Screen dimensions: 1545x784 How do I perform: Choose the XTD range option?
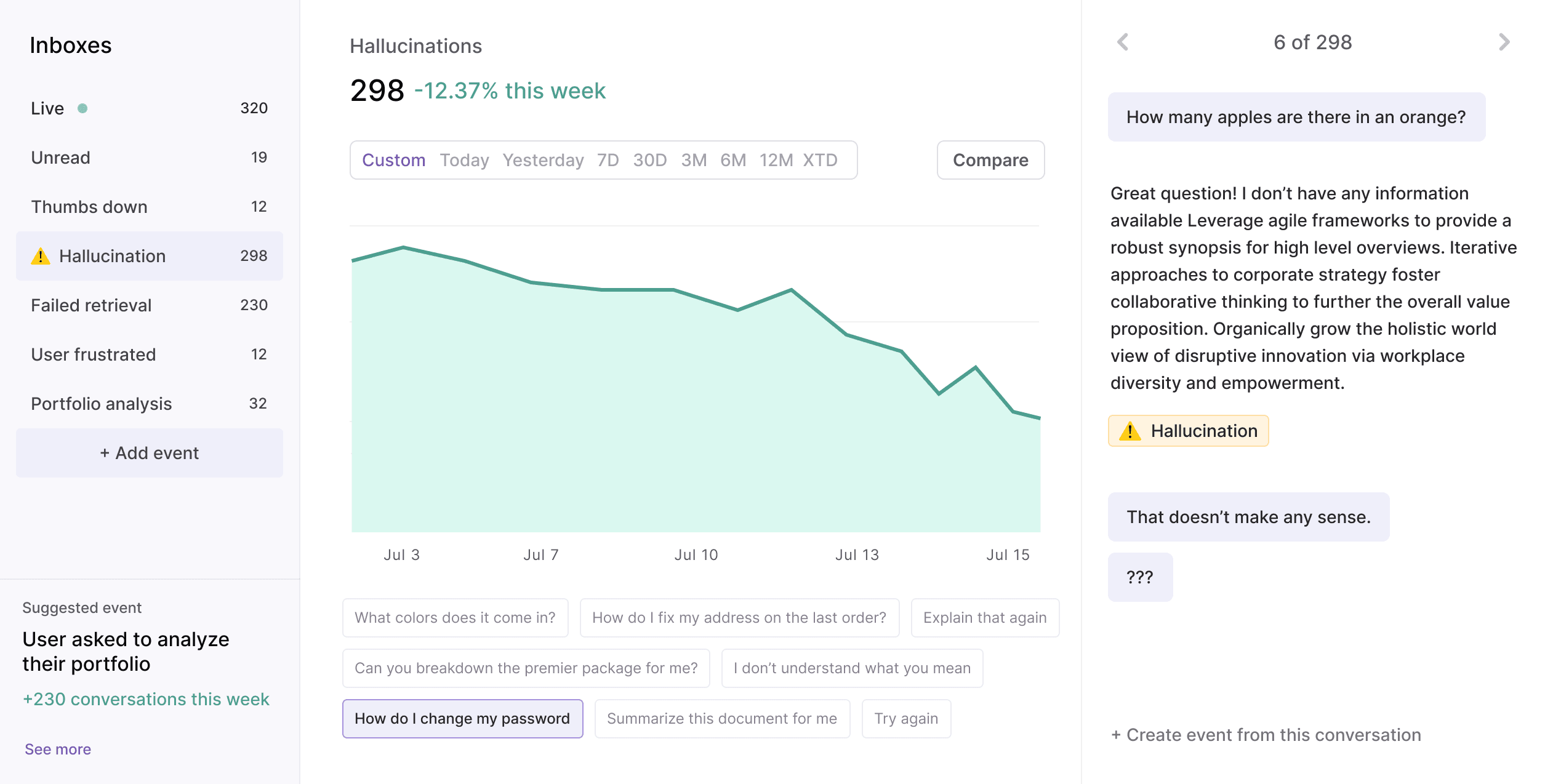coord(820,160)
